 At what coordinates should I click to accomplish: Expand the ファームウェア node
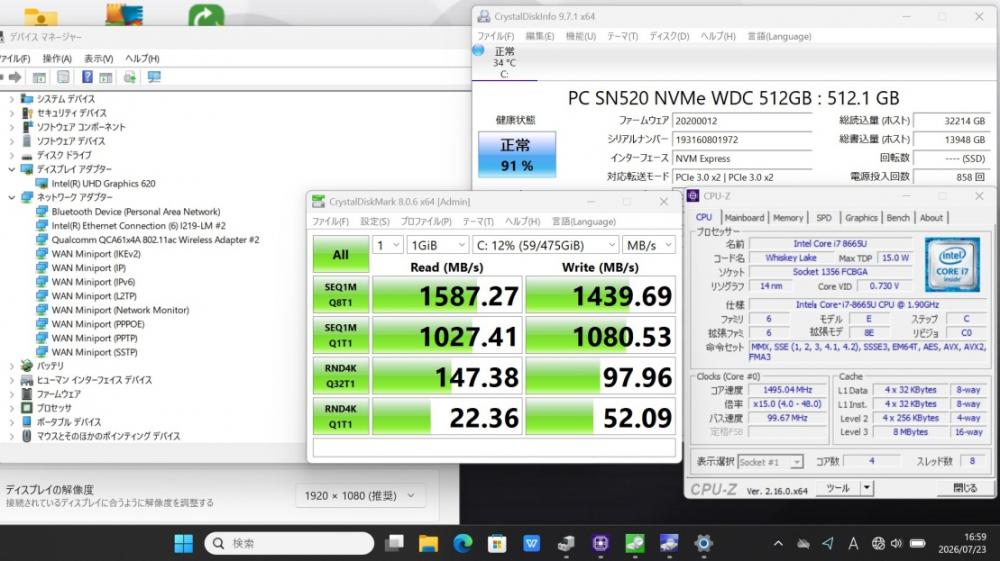coord(11,394)
